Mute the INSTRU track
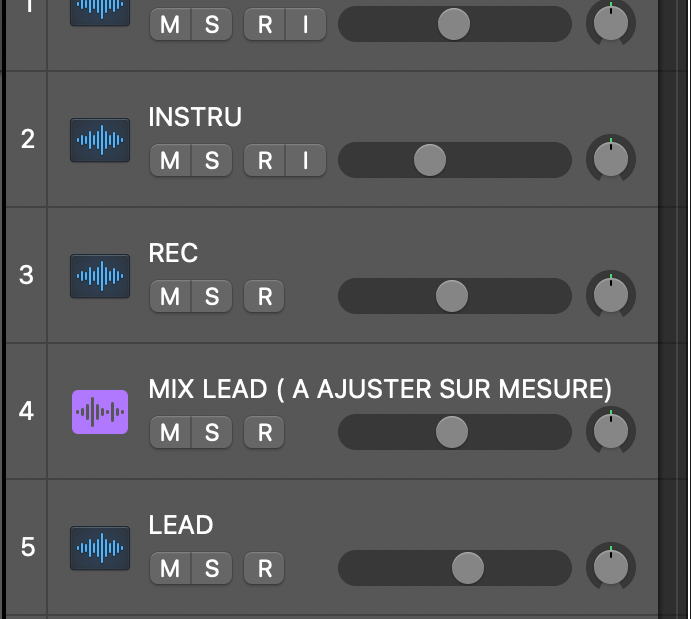This screenshot has height=619, width=691. coord(170,160)
